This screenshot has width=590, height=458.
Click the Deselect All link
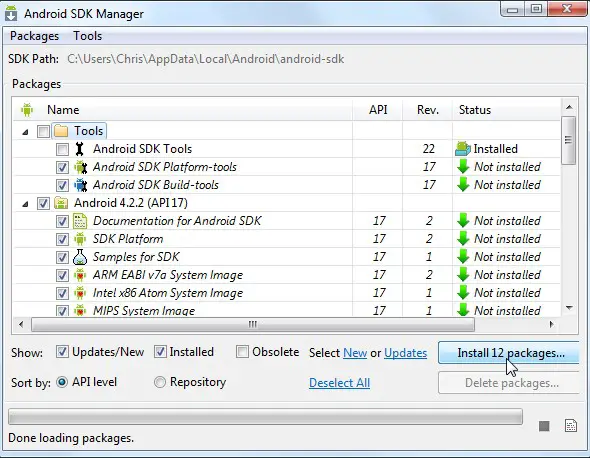[339, 383]
